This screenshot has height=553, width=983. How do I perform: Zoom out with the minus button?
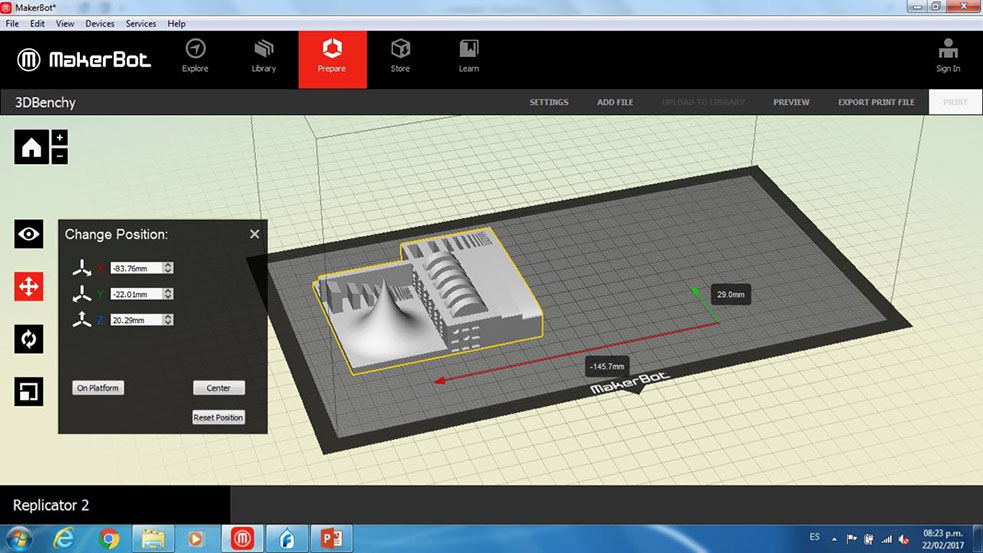click(59, 156)
